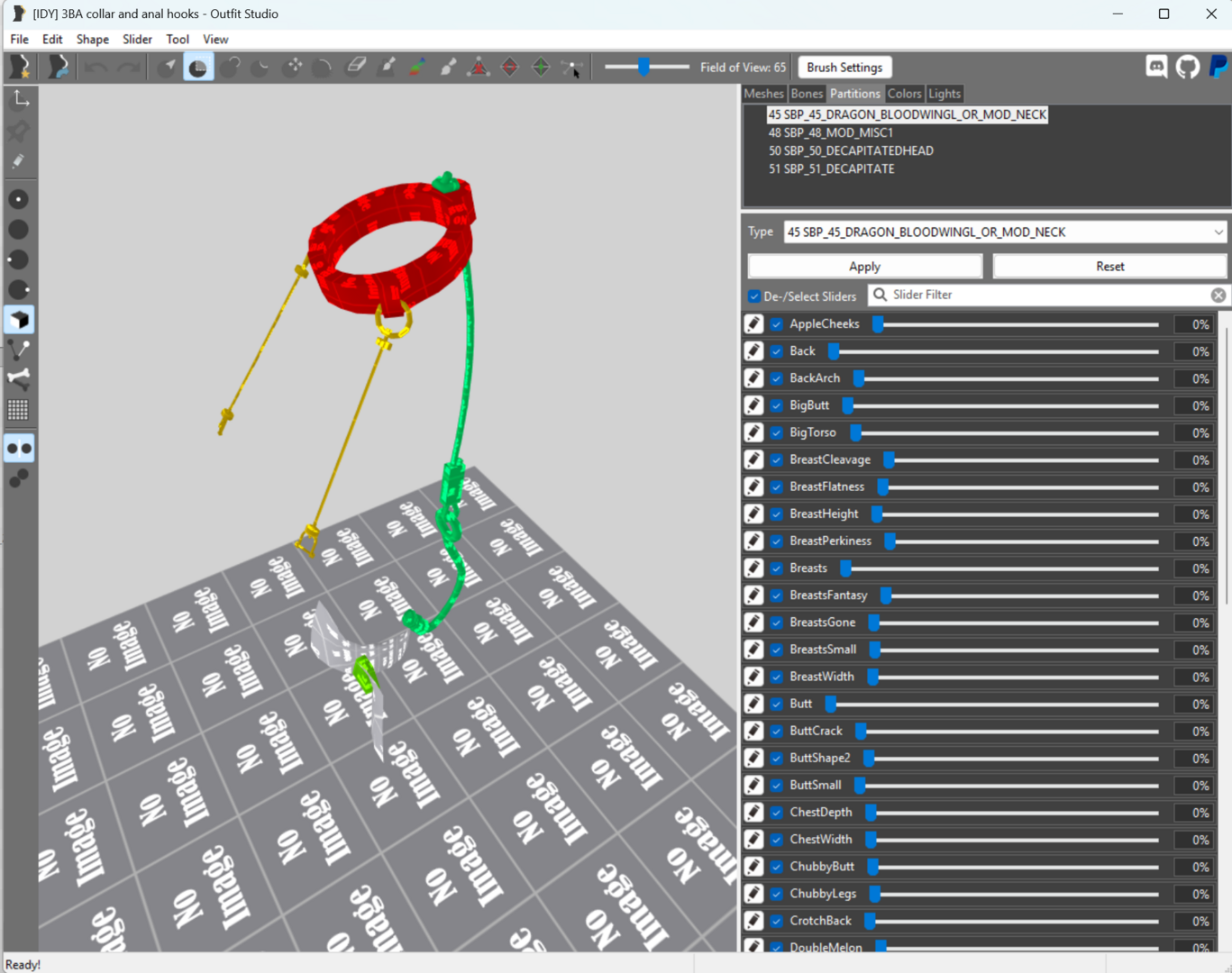Select the Weight Paint brush
The image size is (1232, 973).
(388, 67)
